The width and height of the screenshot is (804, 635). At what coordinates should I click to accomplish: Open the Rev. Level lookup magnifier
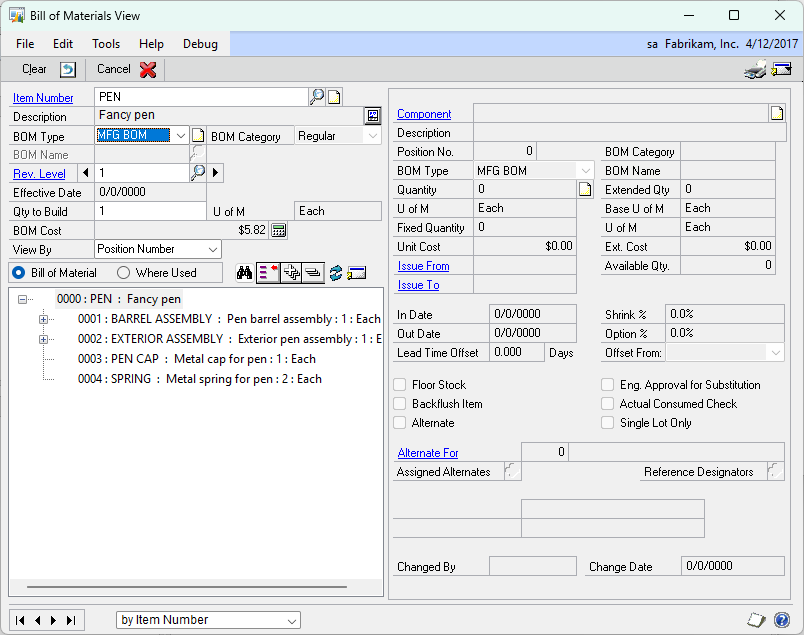pyautogui.click(x=197, y=173)
